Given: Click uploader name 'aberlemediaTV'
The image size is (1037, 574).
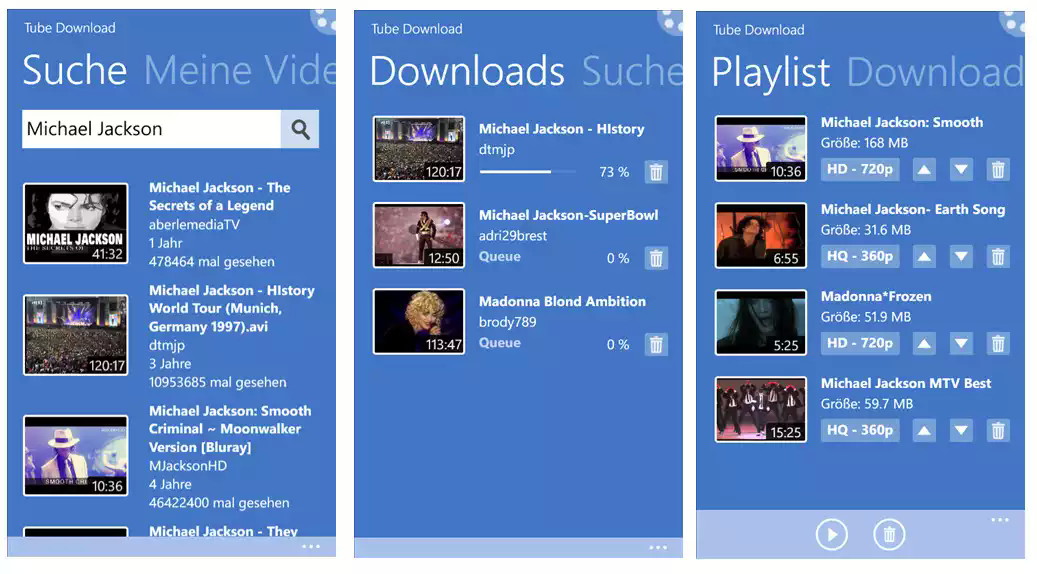Looking at the screenshot, I should click(194, 225).
